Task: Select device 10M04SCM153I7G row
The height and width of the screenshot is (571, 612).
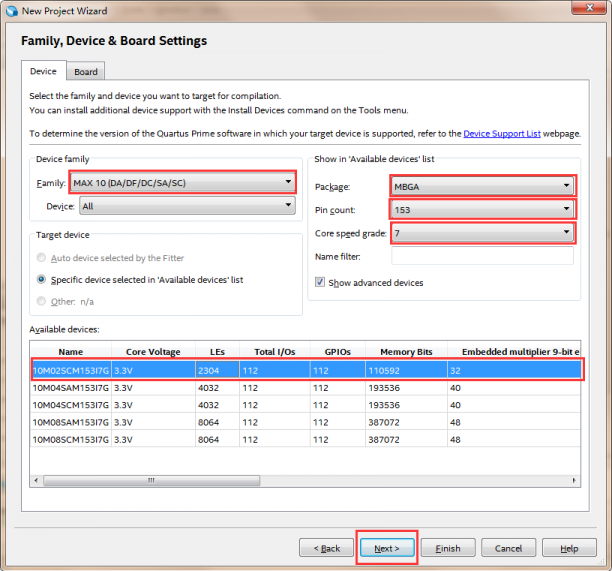Action: (305, 405)
